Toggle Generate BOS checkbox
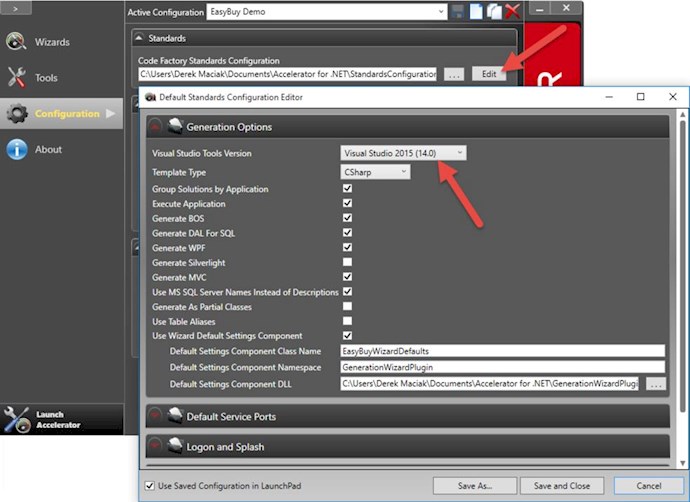The width and height of the screenshot is (690, 502). pos(347,218)
